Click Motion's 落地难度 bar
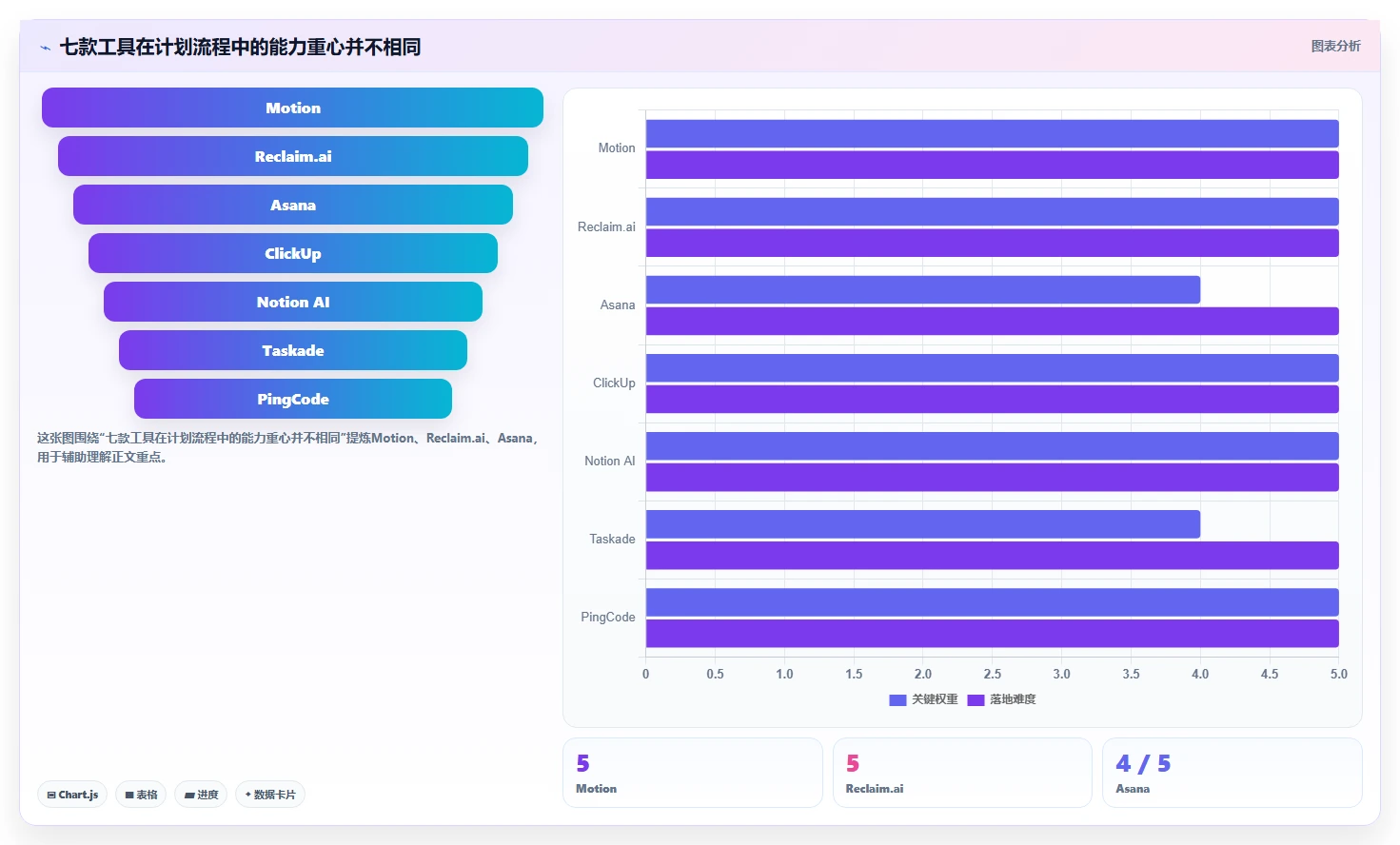 click(992, 165)
